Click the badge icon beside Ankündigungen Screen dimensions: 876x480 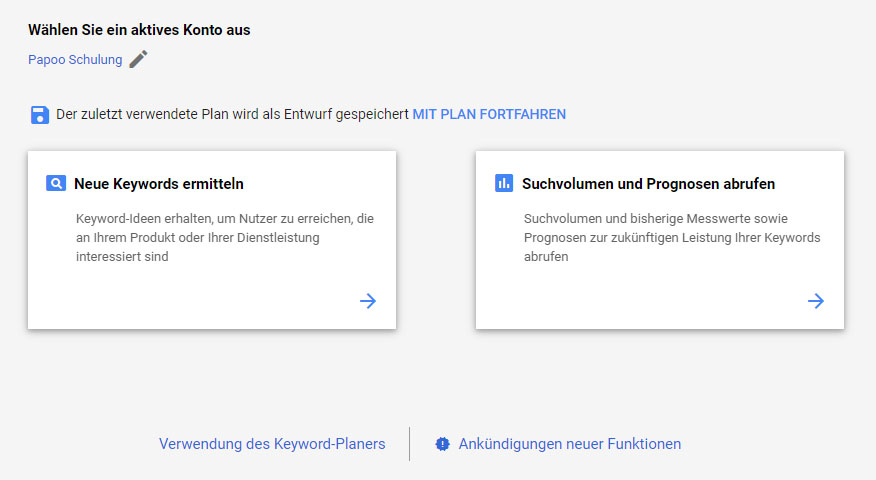[x=442, y=444]
